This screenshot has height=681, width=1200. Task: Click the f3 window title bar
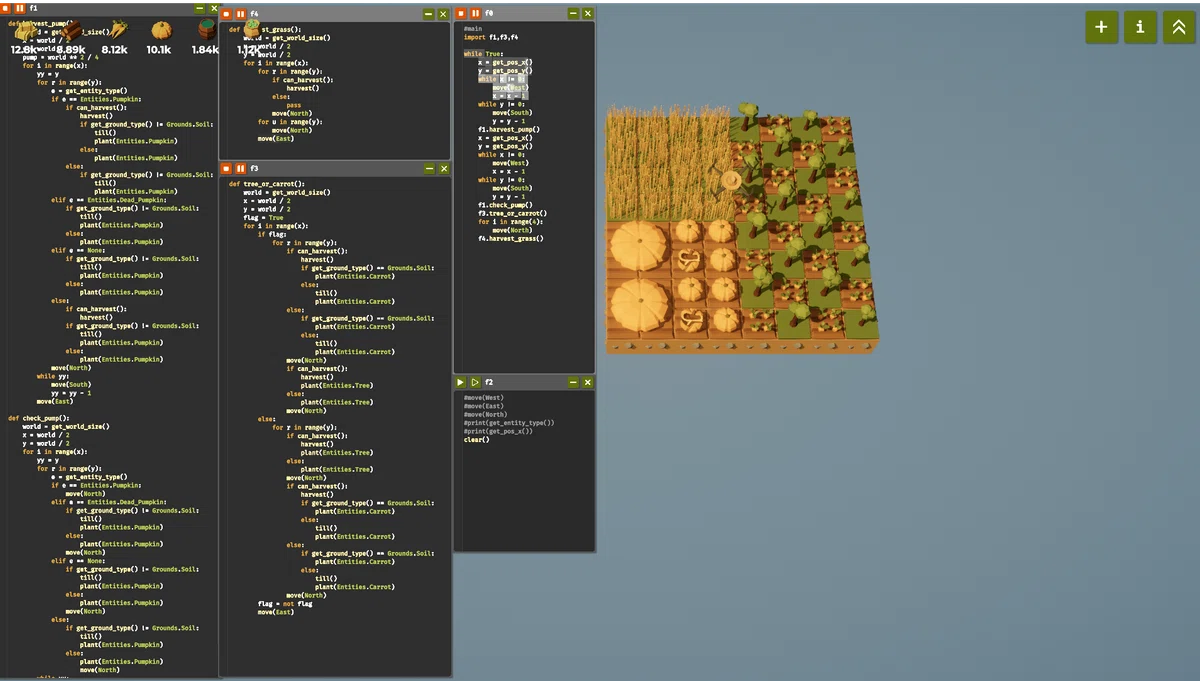pyautogui.click(x=335, y=169)
